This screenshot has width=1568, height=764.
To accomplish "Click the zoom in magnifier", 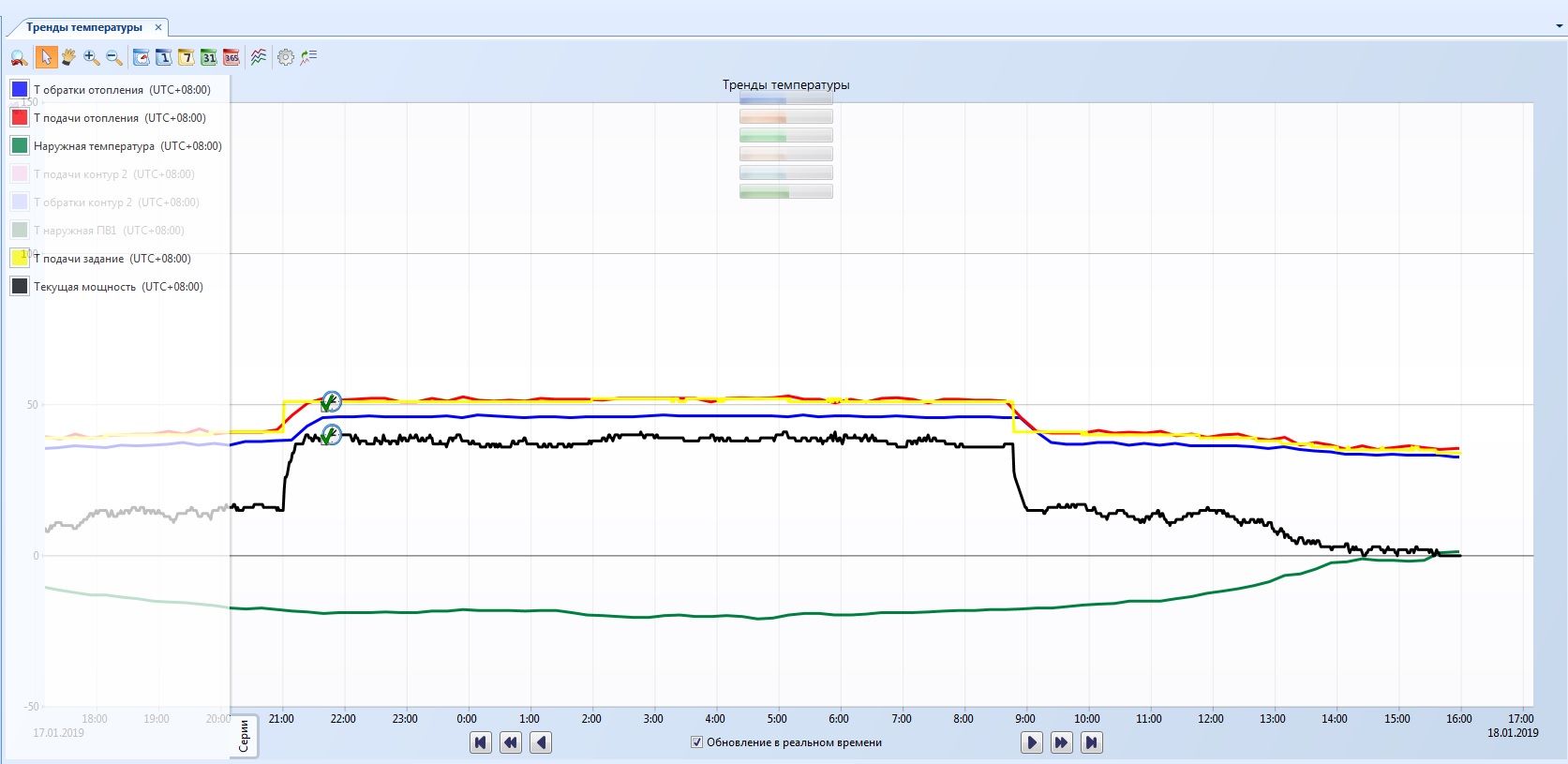I will 91,57.
